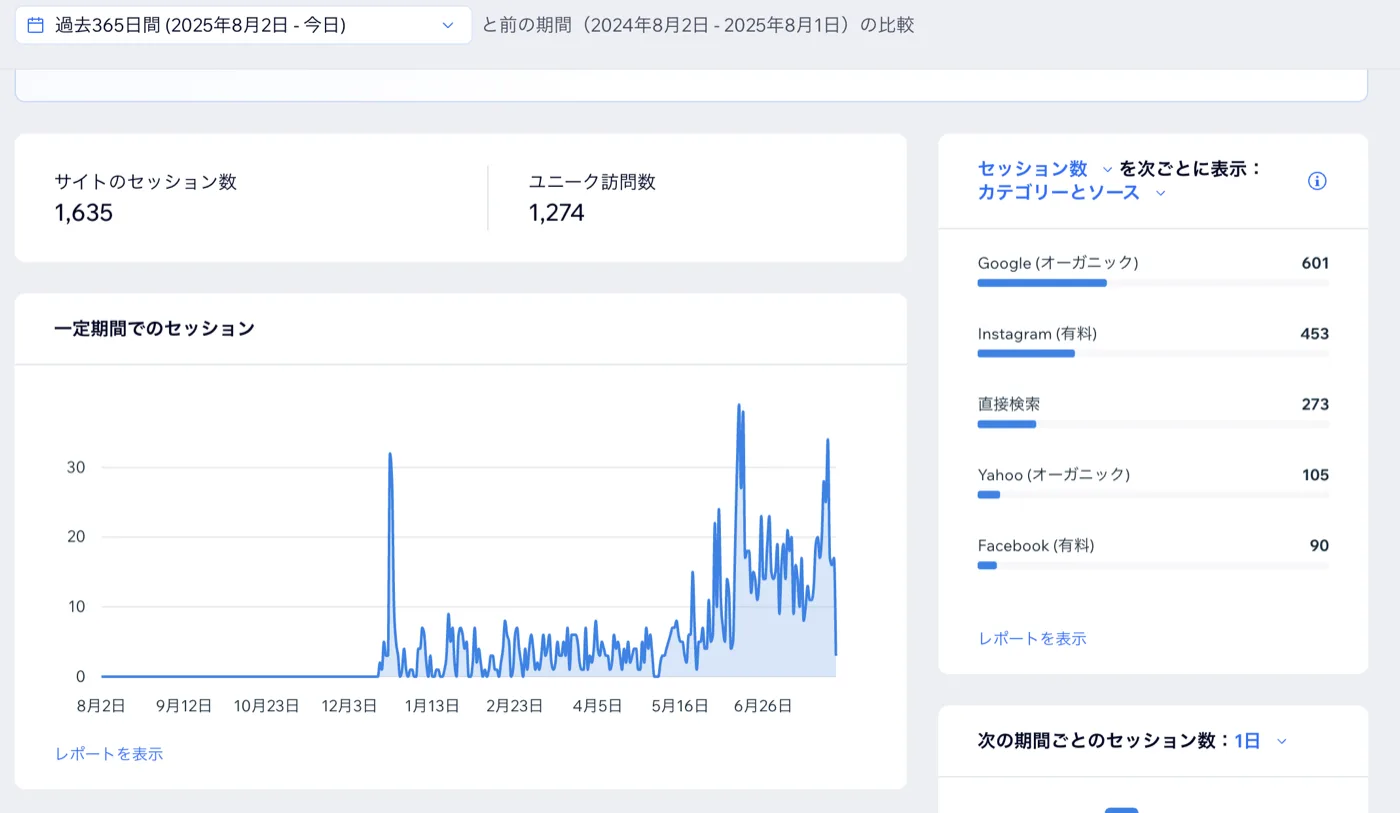Click the highest peak in the sessions chart

click(739, 406)
